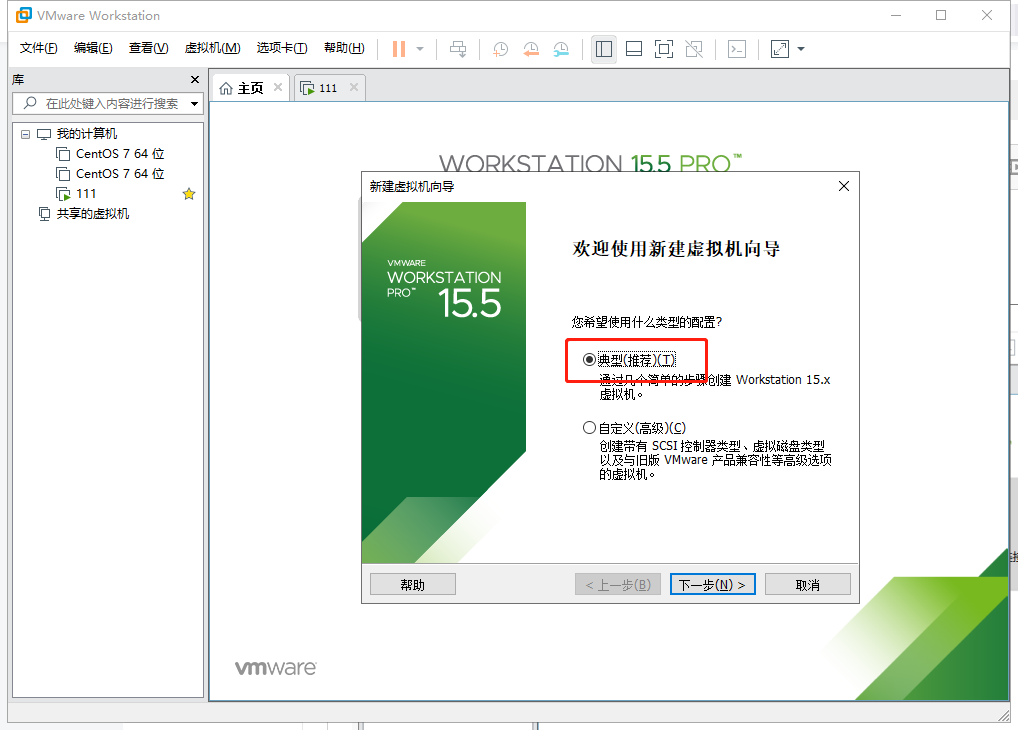The width and height of the screenshot is (1018, 730).
Task: Open the stretch display dropdown arrow
Action: (801, 49)
